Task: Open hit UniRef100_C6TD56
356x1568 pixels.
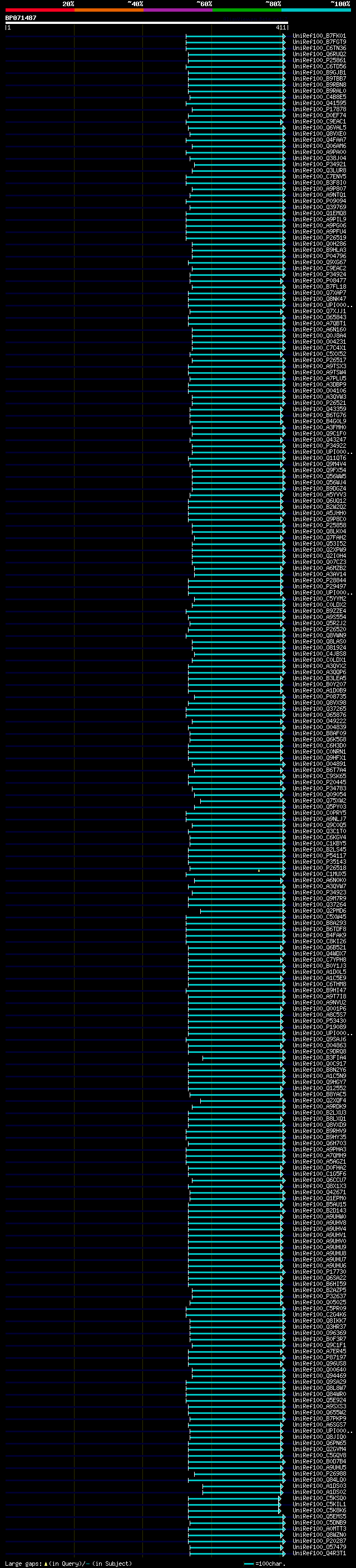Action: point(319,66)
